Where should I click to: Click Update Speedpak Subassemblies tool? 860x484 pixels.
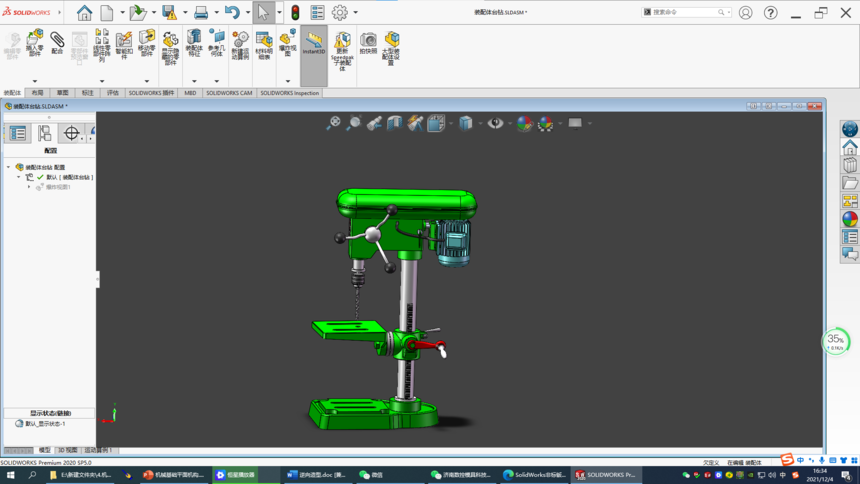(x=342, y=52)
